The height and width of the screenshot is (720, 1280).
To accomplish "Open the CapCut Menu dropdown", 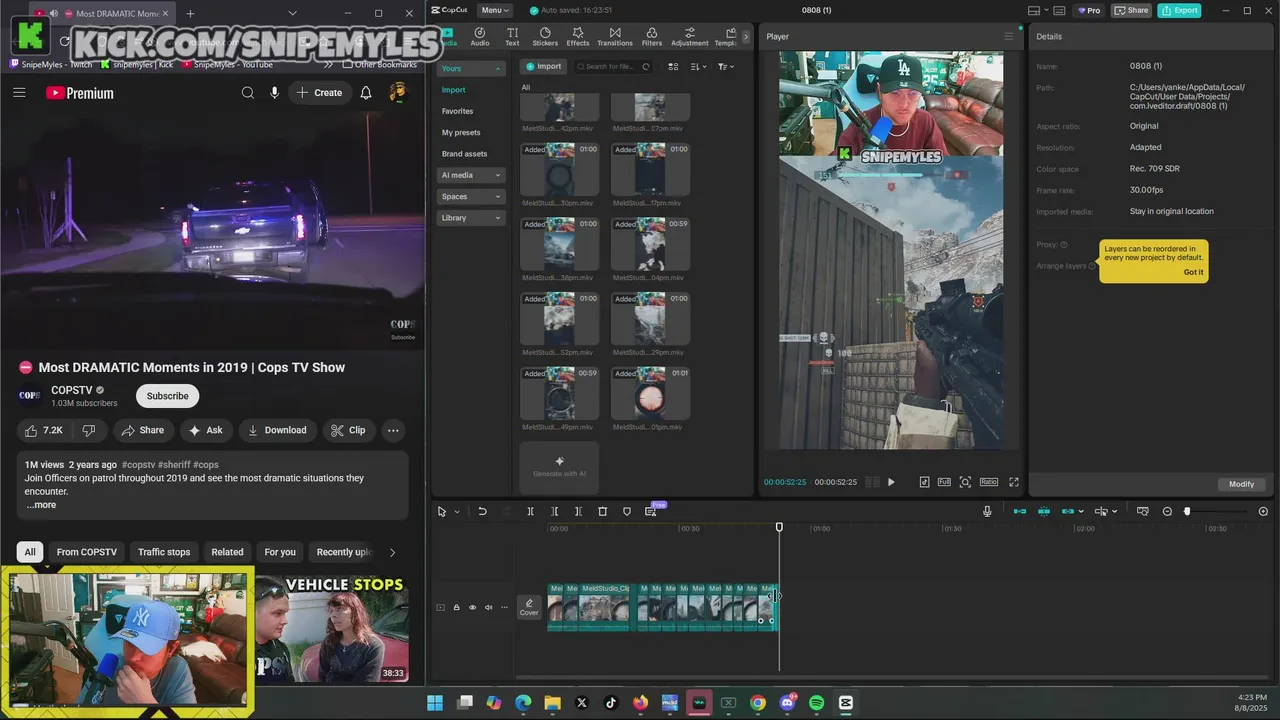I will [x=495, y=10].
